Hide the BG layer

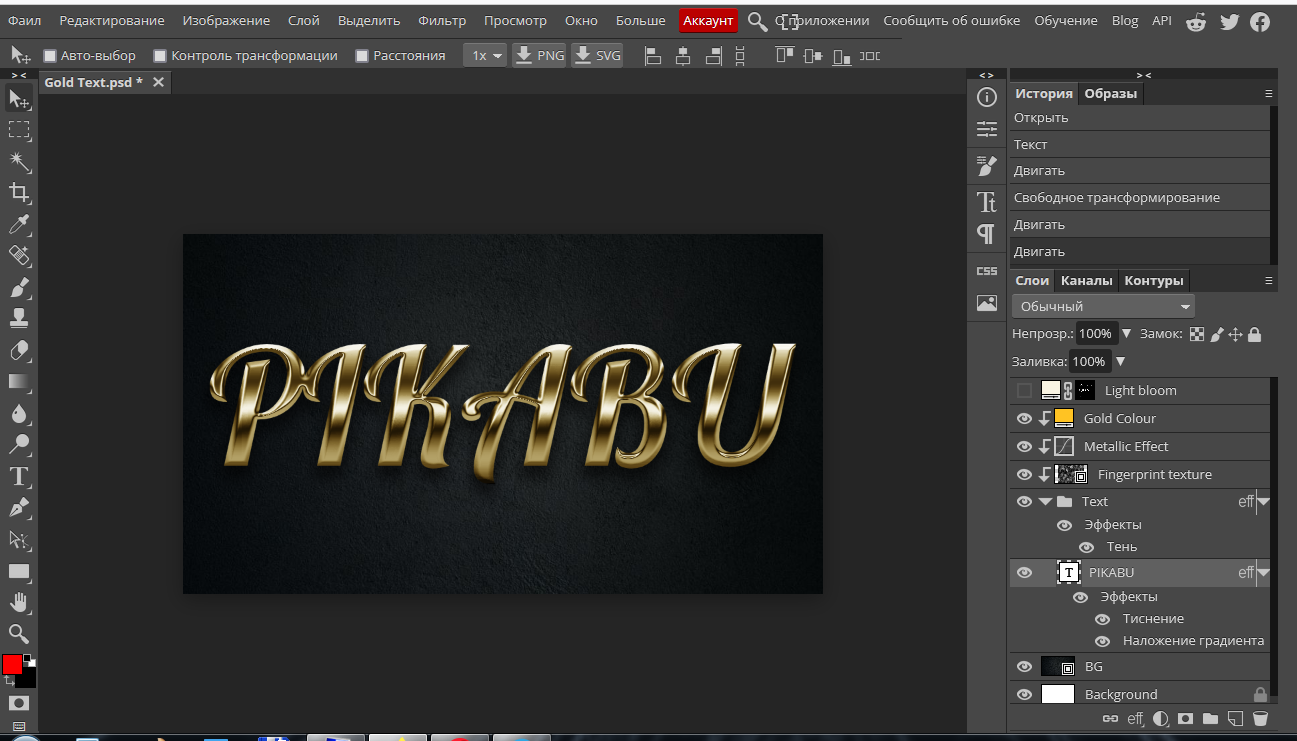[1024, 666]
